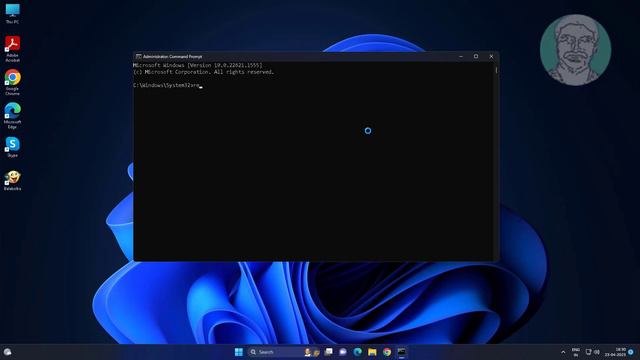Image resolution: width=640 pixels, height=360 pixels.
Task: Click the C:\Windows\System32 prompt line
Action: coord(168,85)
